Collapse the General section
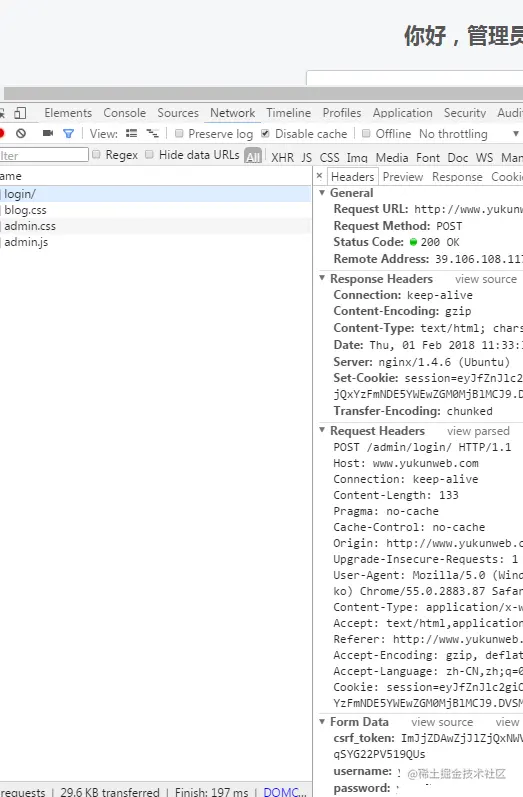The image size is (523, 797). (322, 193)
